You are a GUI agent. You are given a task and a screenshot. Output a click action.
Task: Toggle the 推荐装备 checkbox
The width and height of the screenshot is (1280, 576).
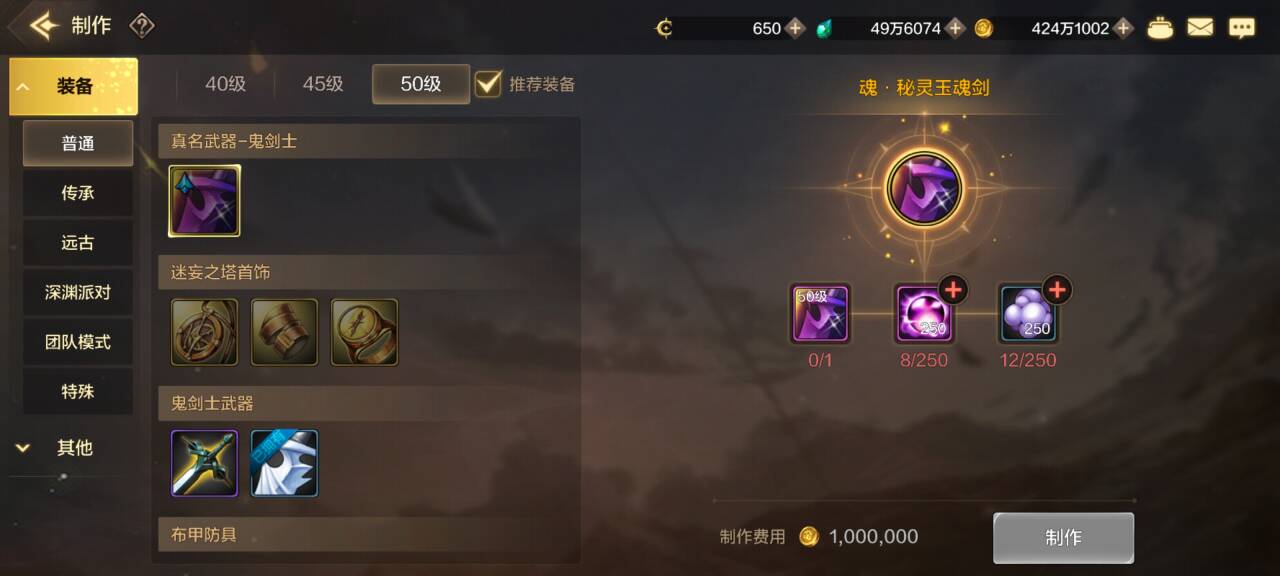coord(488,84)
